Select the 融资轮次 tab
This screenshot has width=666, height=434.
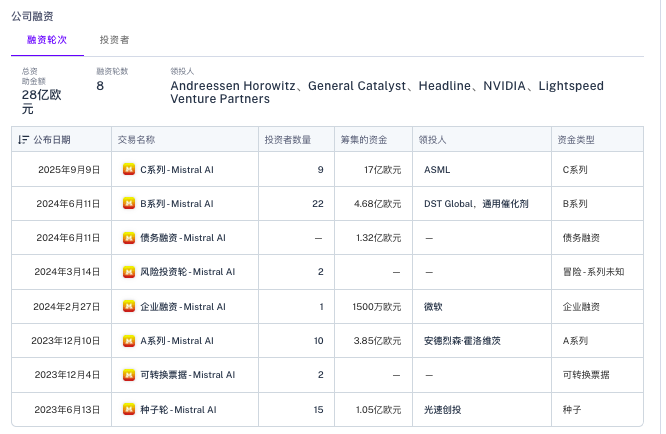(x=47, y=40)
